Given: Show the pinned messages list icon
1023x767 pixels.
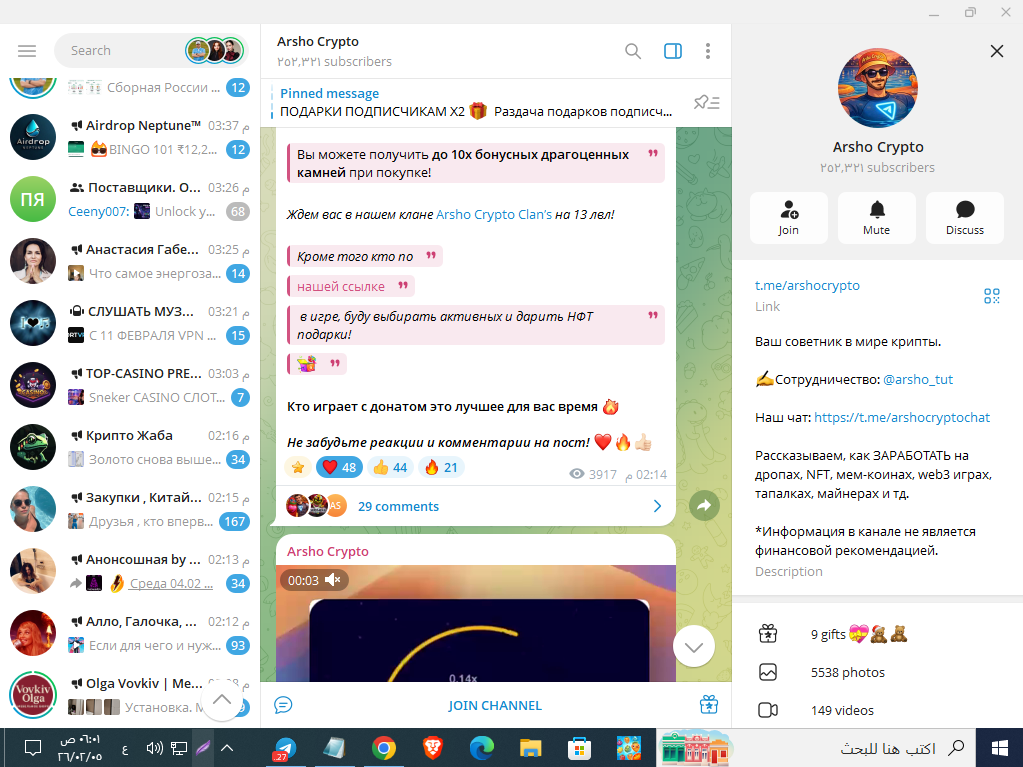Looking at the screenshot, I should [707, 102].
